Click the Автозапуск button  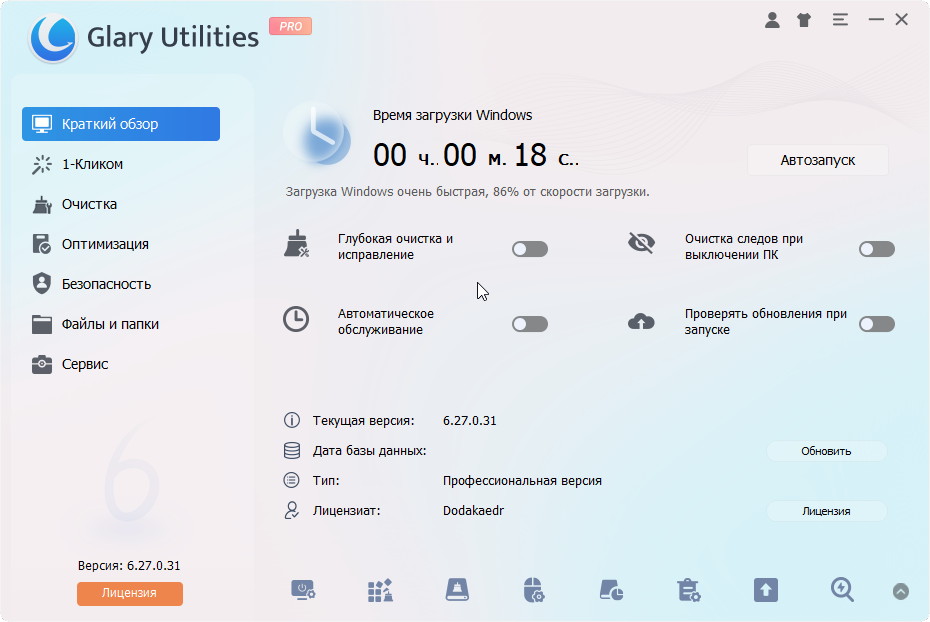coord(817,160)
